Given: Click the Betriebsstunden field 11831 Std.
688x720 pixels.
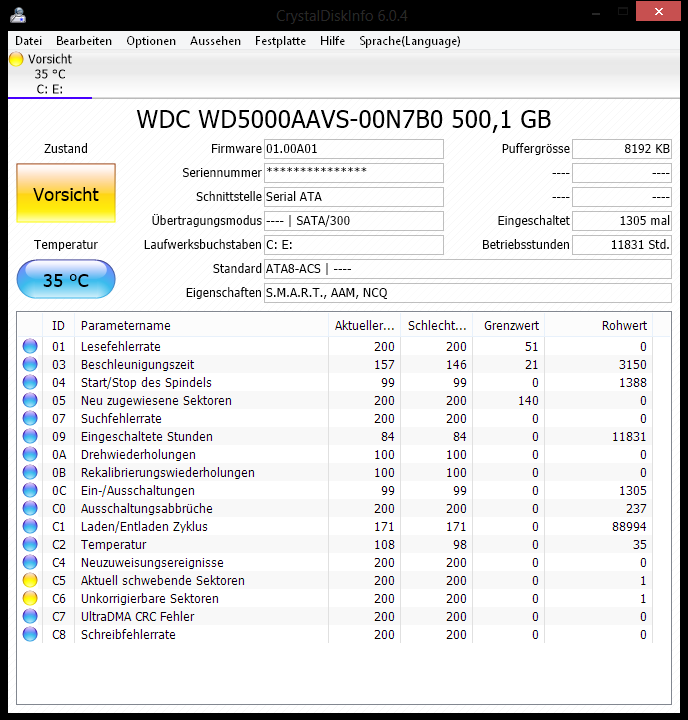Looking at the screenshot, I should pyautogui.click(x=622, y=245).
